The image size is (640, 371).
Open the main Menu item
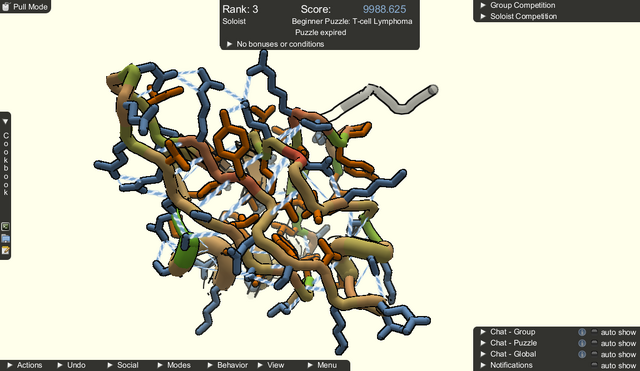pos(322,365)
